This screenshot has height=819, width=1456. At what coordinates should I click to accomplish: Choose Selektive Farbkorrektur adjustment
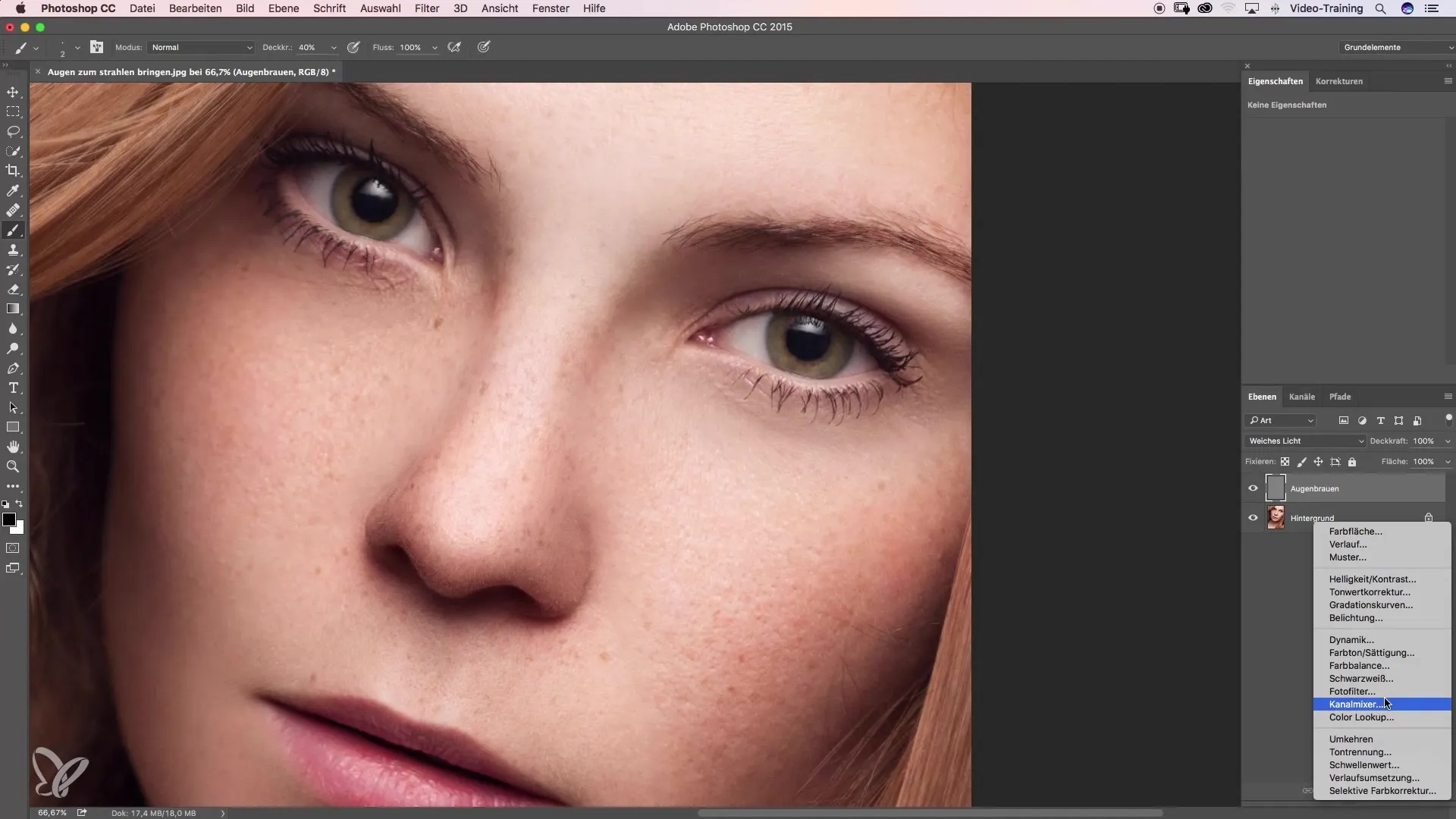[1382, 791]
